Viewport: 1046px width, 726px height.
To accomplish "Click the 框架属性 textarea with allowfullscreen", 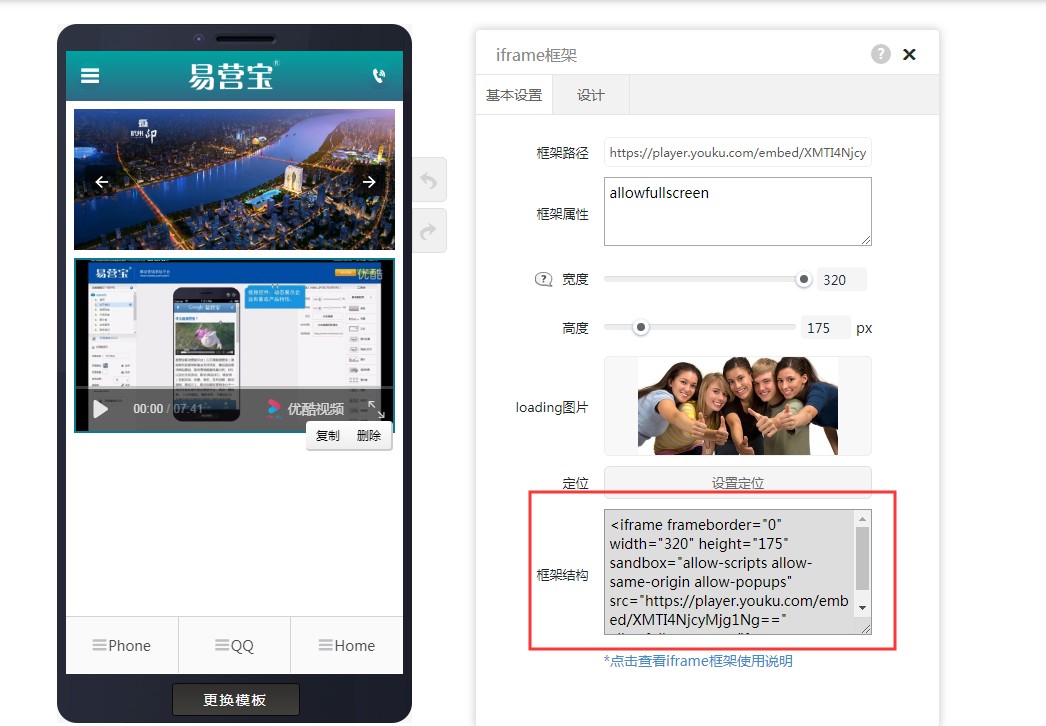I will 737,211.
